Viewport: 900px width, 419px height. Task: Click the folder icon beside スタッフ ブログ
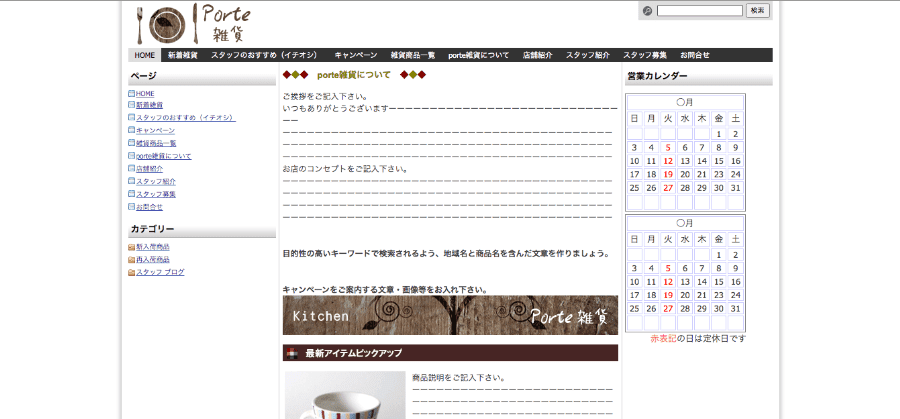(x=131, y=272)
